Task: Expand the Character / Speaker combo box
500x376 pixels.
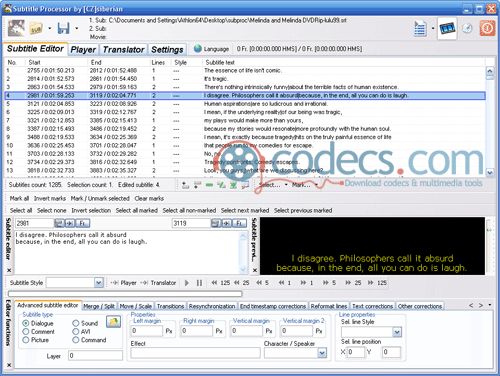Action: coord(322,353)
